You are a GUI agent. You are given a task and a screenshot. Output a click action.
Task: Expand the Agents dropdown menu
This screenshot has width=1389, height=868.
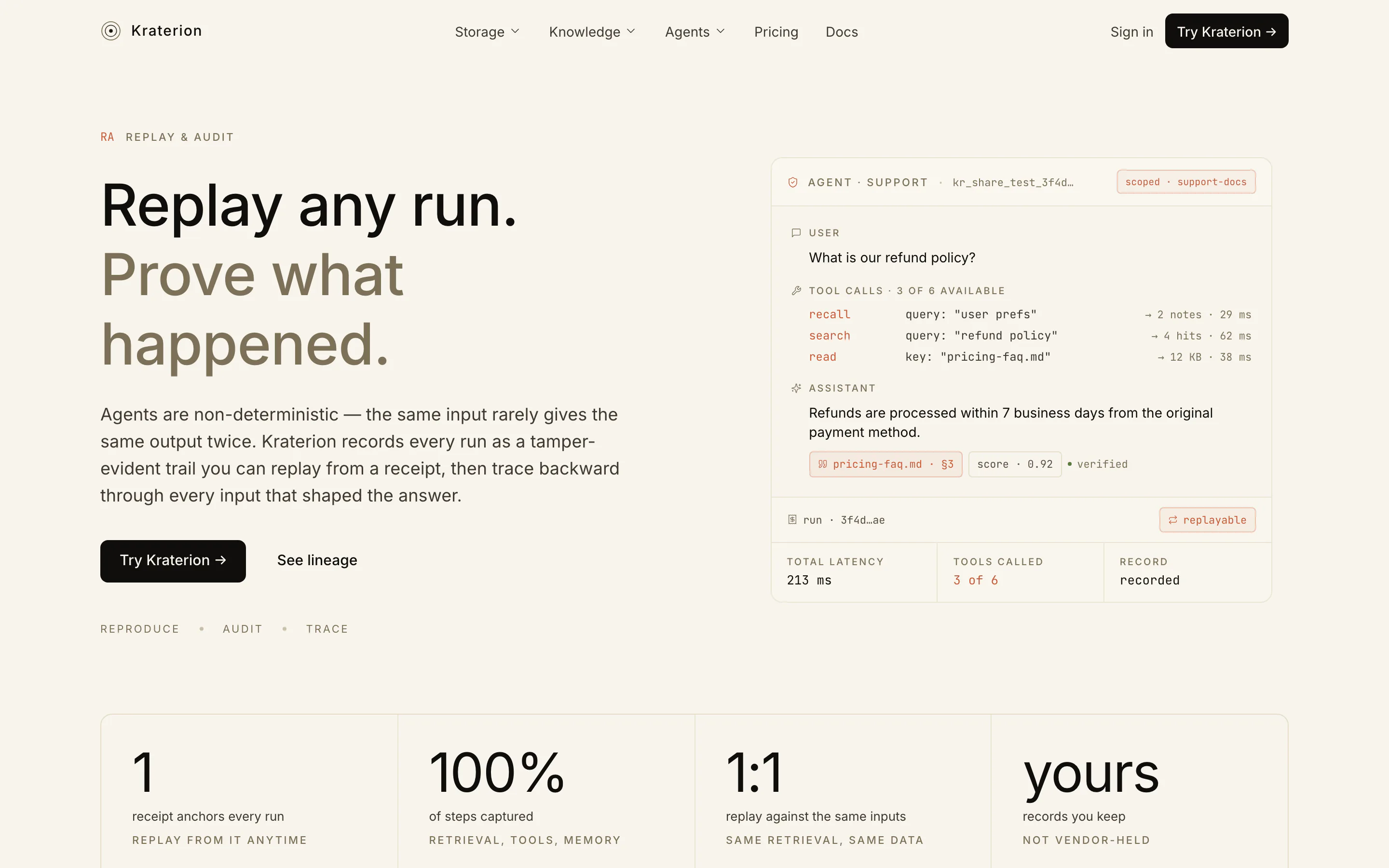click(694, 31)
